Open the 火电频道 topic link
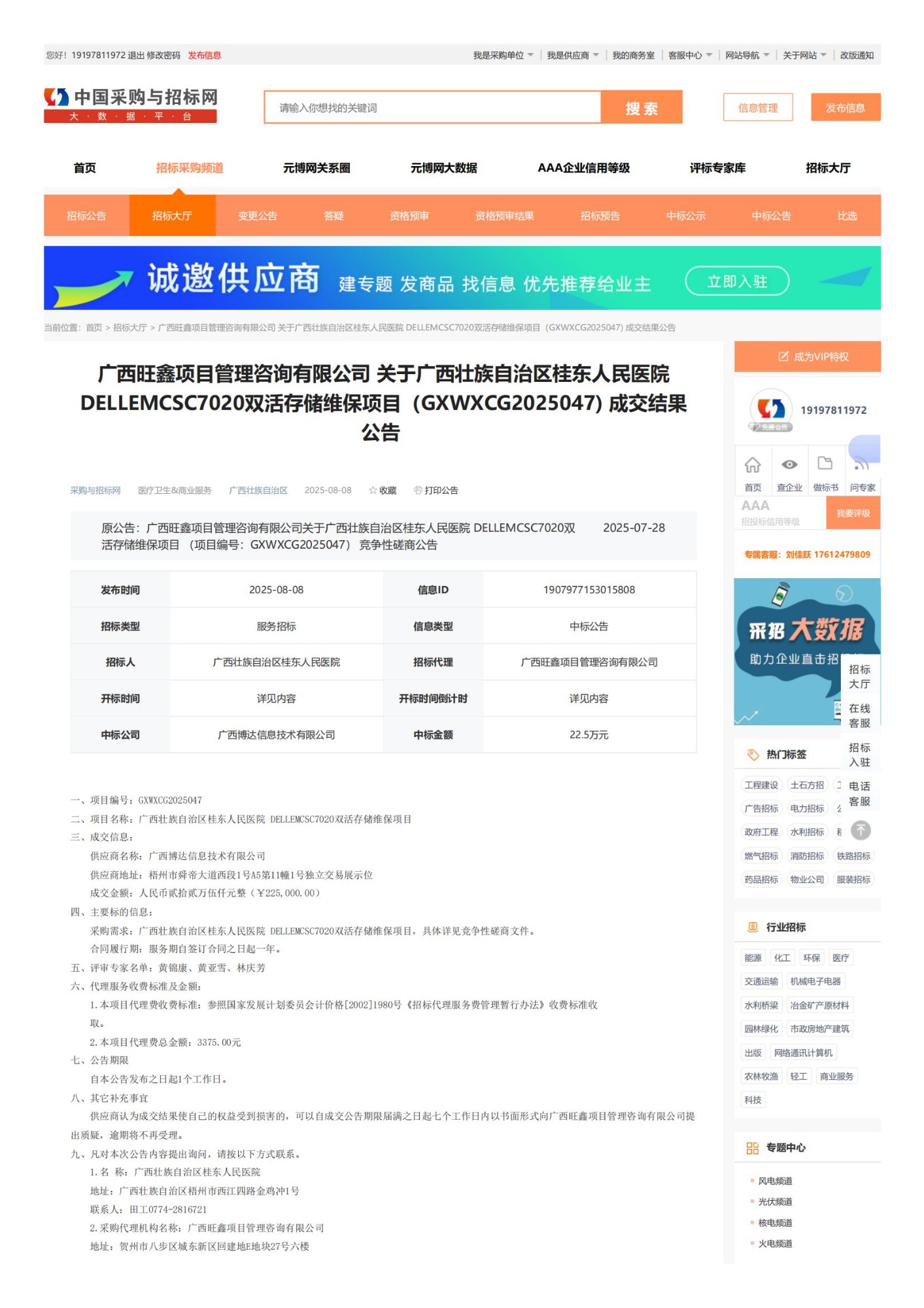The height and width of the screenshot is (1308, 924). 775,1244
